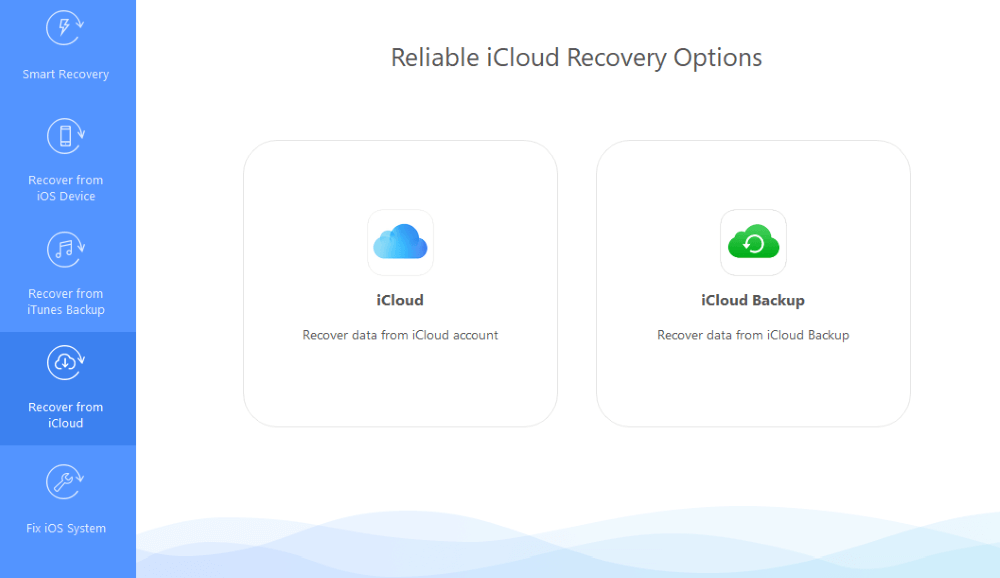
Task: Click the green iCloud Backup restore icon
Action: [x=753, y=242]
